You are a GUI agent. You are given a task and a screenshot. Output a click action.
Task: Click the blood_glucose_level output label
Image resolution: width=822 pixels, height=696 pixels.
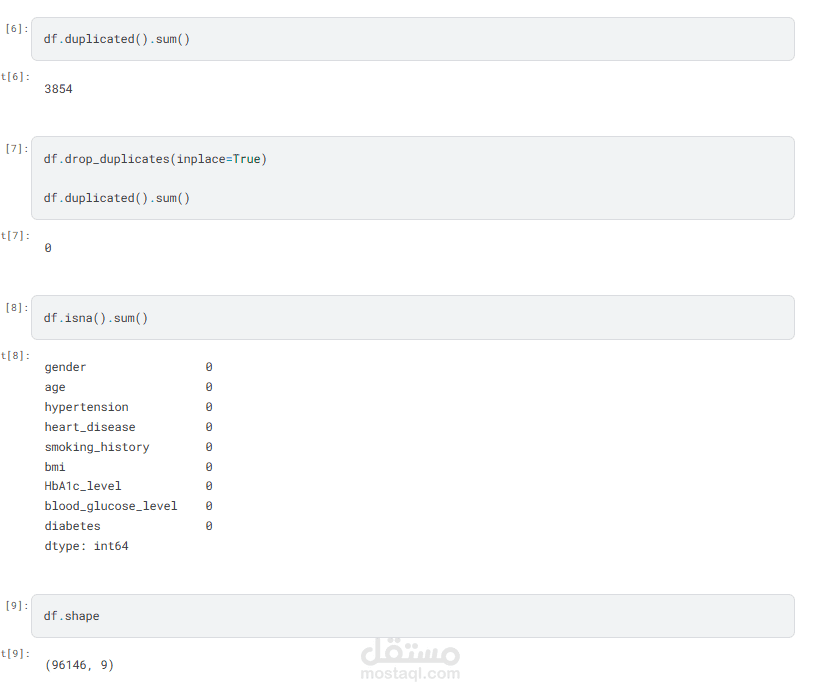111,506
